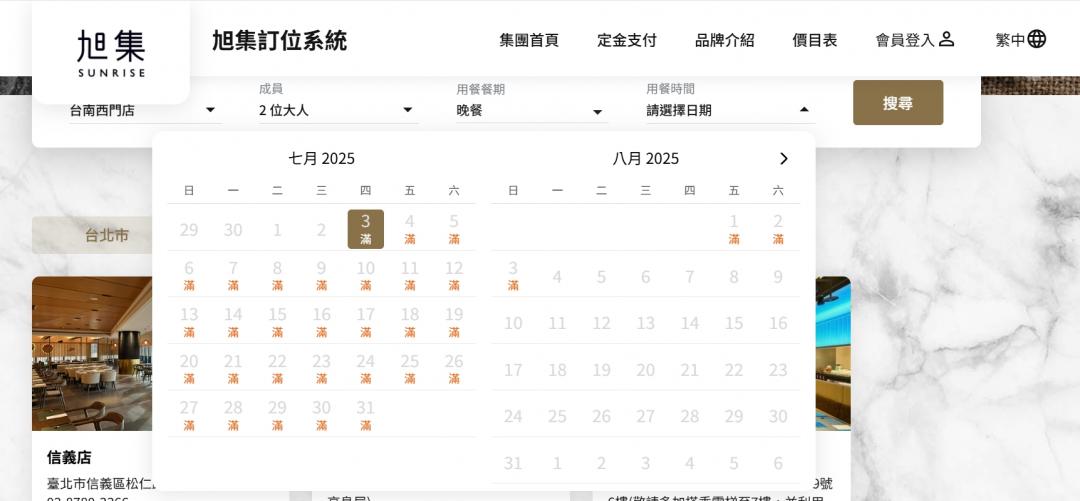Viewport: 1080px width, 501px height.
Task: Open 定金支付 menu item
Action: coord(627,41)
